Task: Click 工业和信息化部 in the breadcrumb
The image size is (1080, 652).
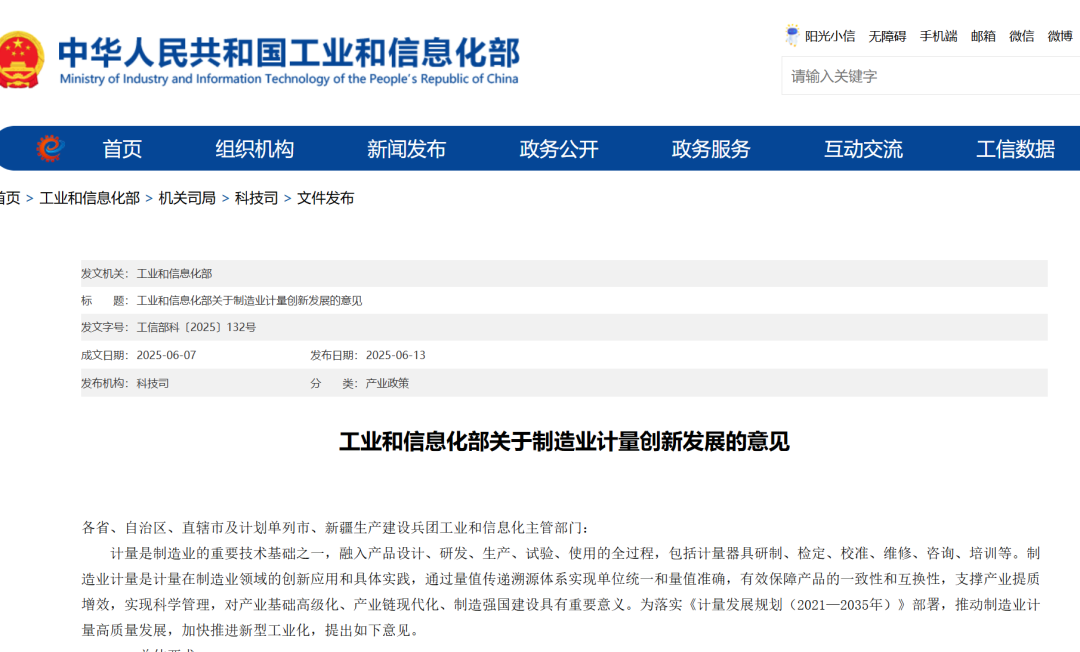Action: (90, 198)
